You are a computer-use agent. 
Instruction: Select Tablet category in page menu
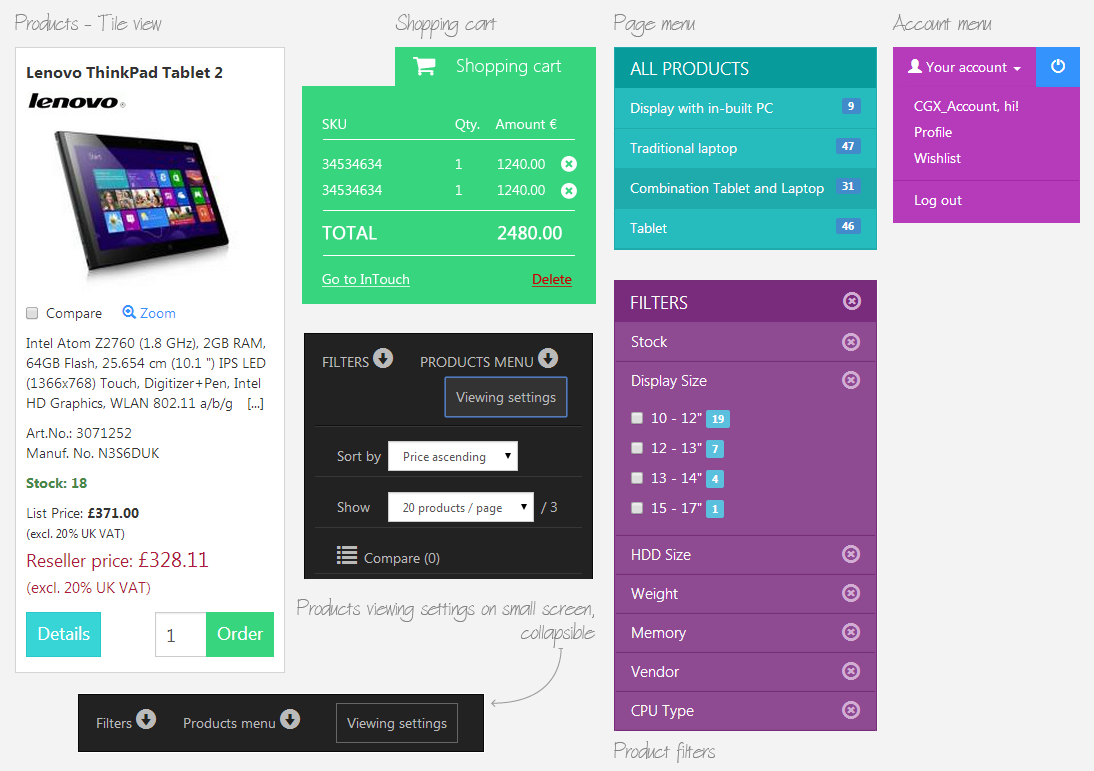pos(745,228)
